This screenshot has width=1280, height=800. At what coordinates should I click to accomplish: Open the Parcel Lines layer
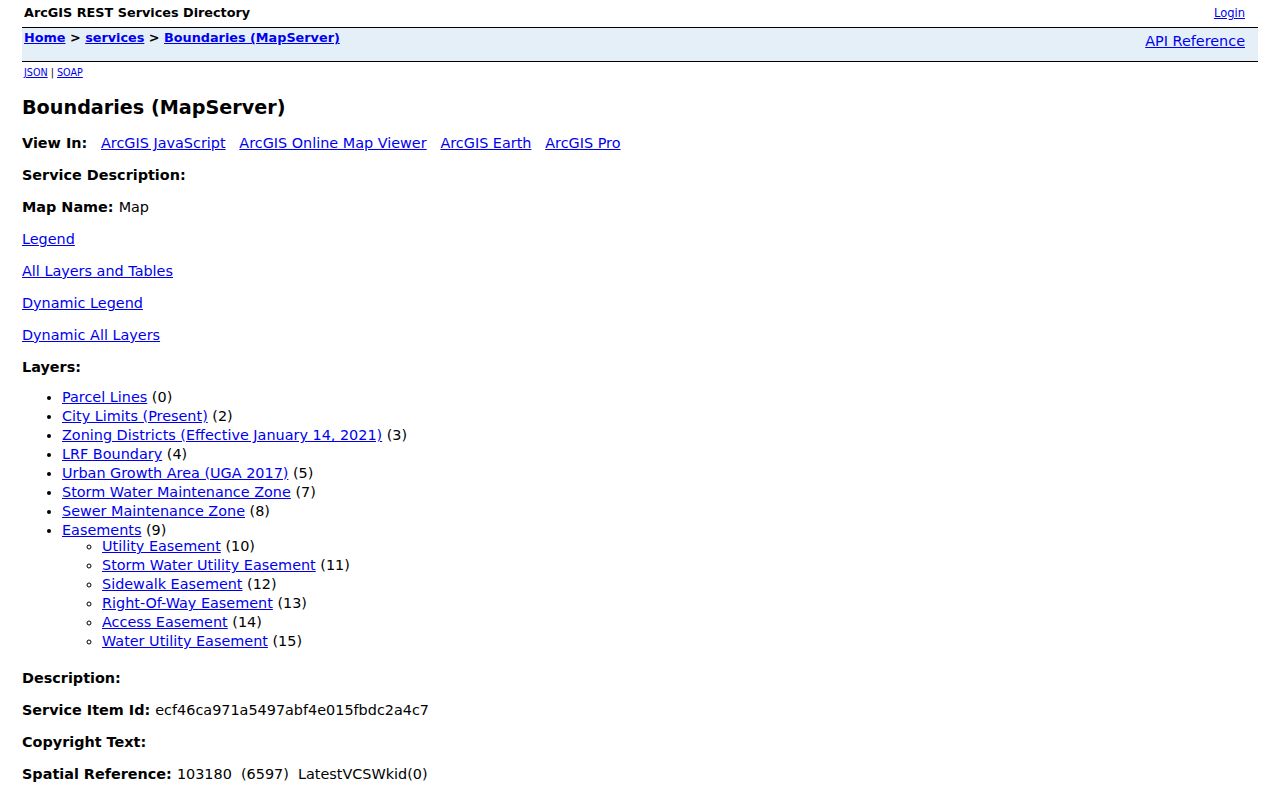pos(104,397)
